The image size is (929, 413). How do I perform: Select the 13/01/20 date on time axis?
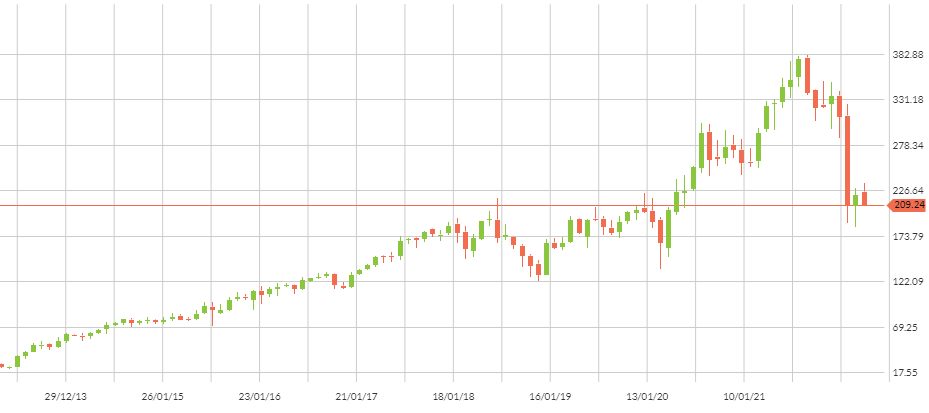[x=647, y=397]
